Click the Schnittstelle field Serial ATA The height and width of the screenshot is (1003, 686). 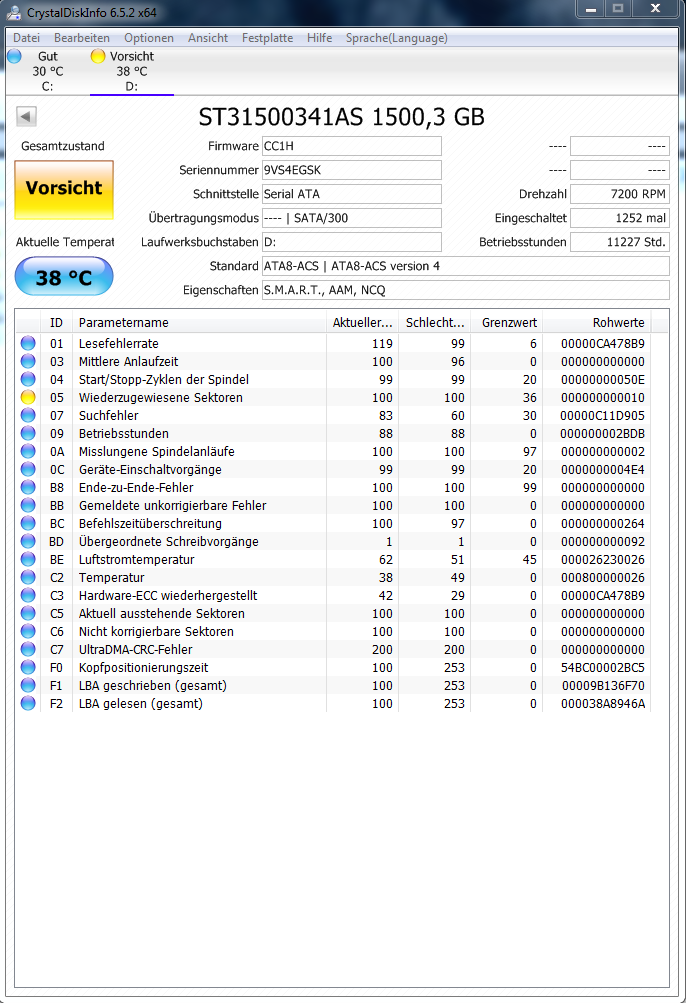(351, 194)
